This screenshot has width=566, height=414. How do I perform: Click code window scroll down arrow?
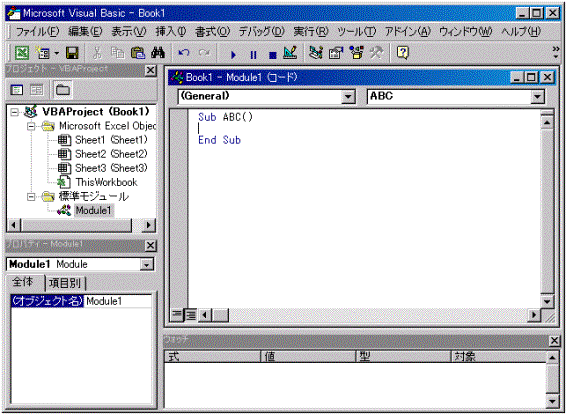(547, 302)
